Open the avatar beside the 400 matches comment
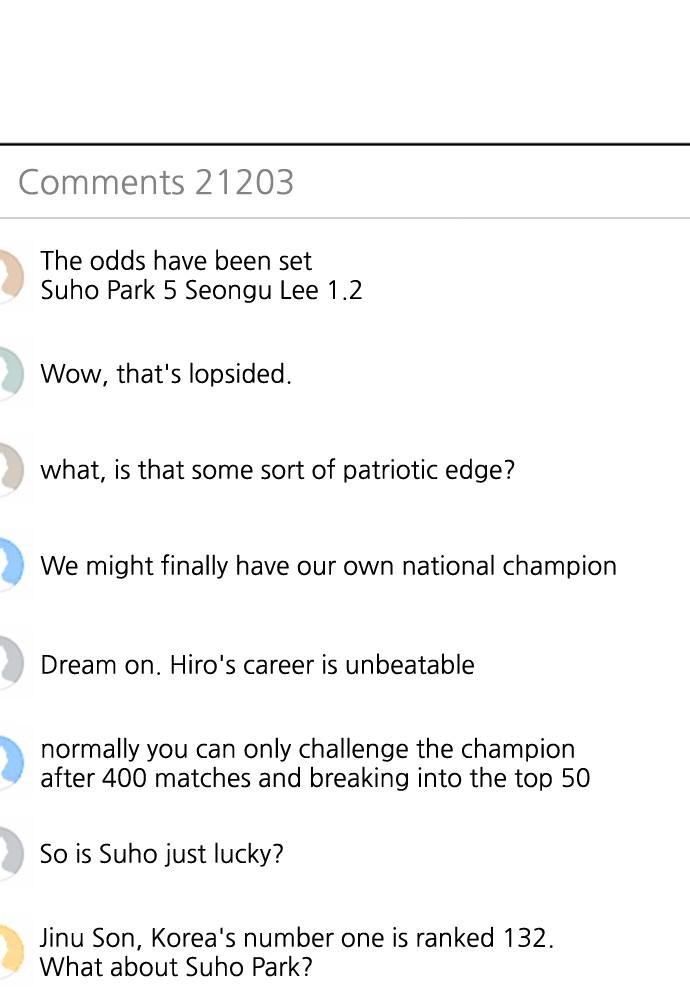This screenshot has height=1000, width=690. (10, 763)
